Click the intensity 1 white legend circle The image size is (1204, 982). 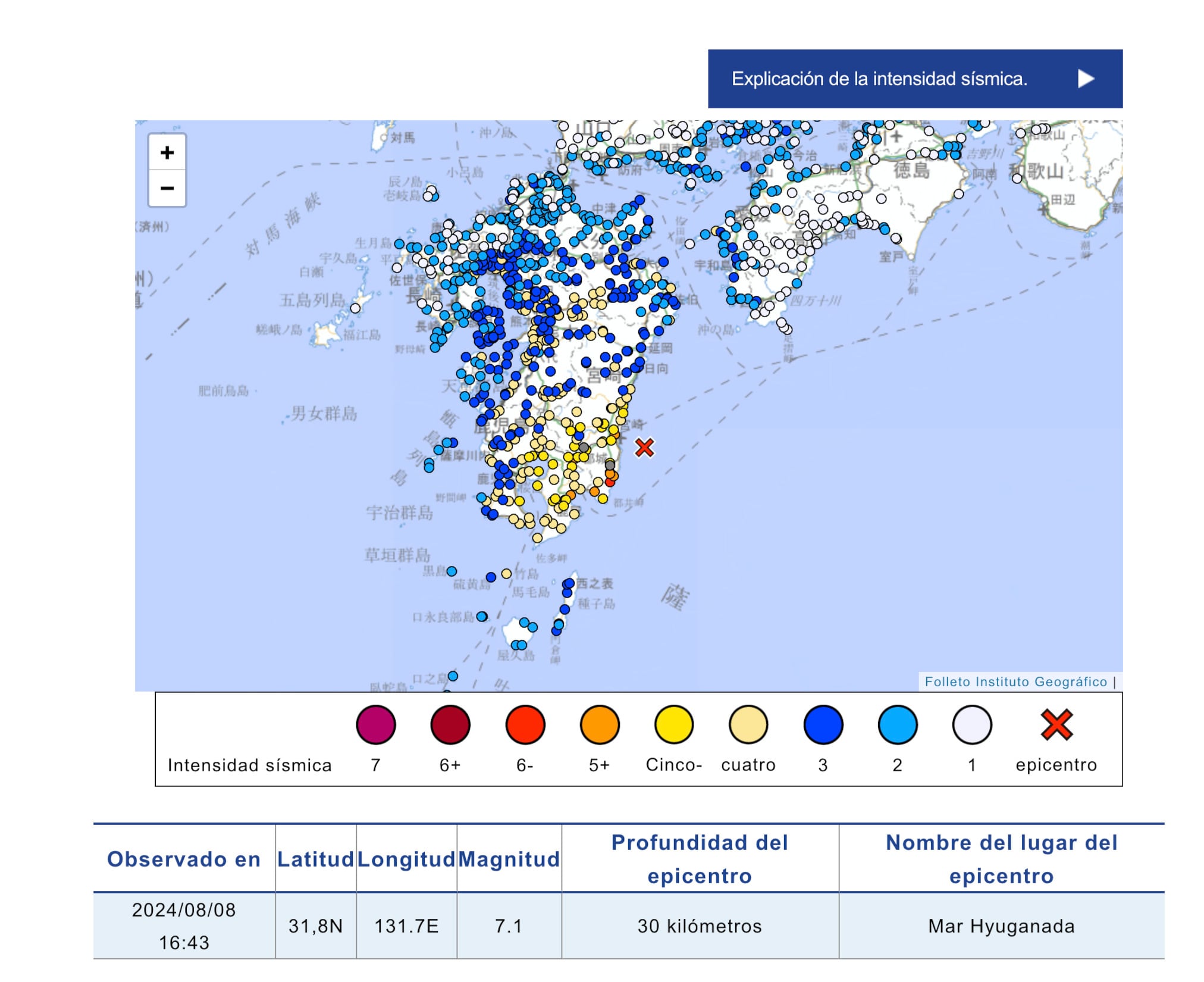[x=972, y=725]
